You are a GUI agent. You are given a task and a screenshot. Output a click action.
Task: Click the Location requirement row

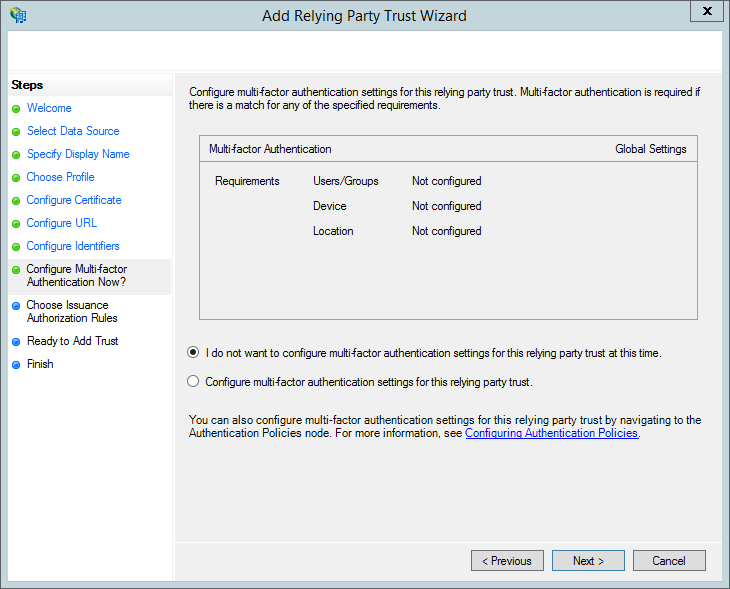pos(333,231)
